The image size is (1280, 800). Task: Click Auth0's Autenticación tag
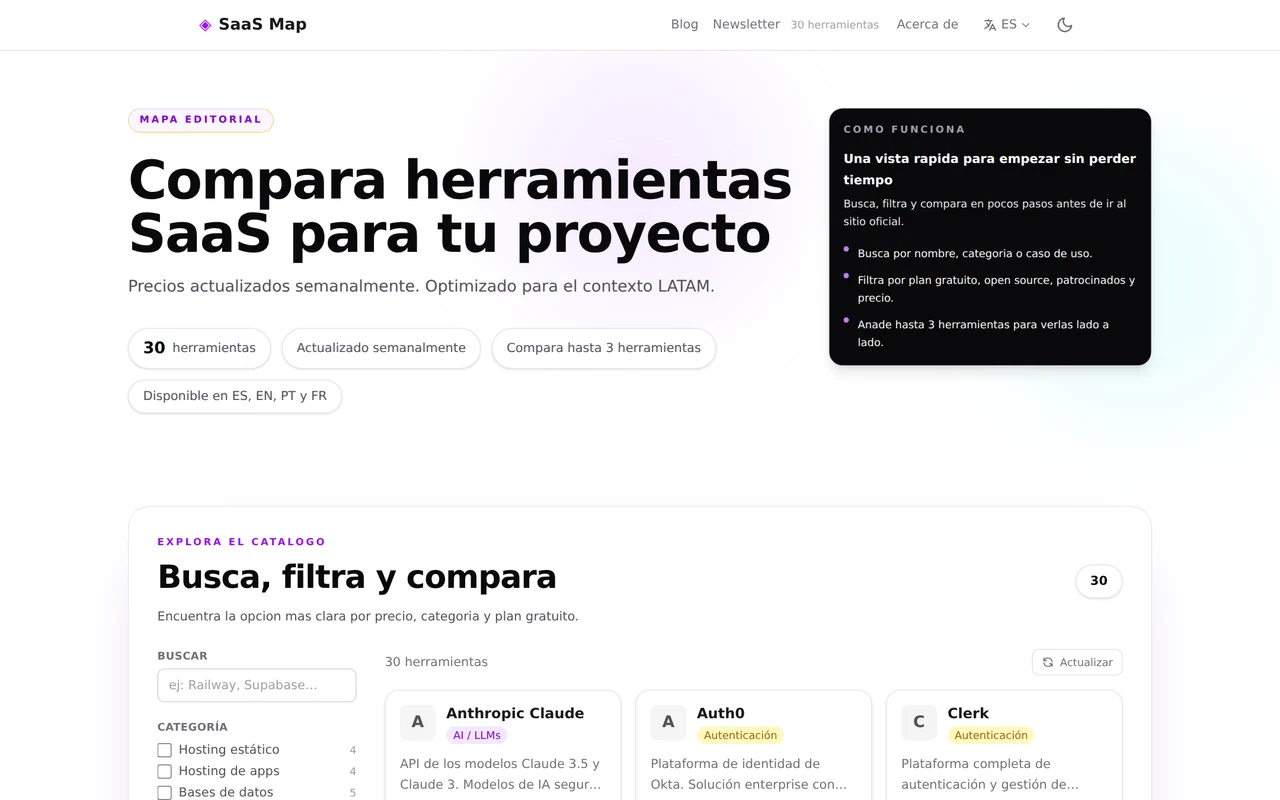[740, 735]
